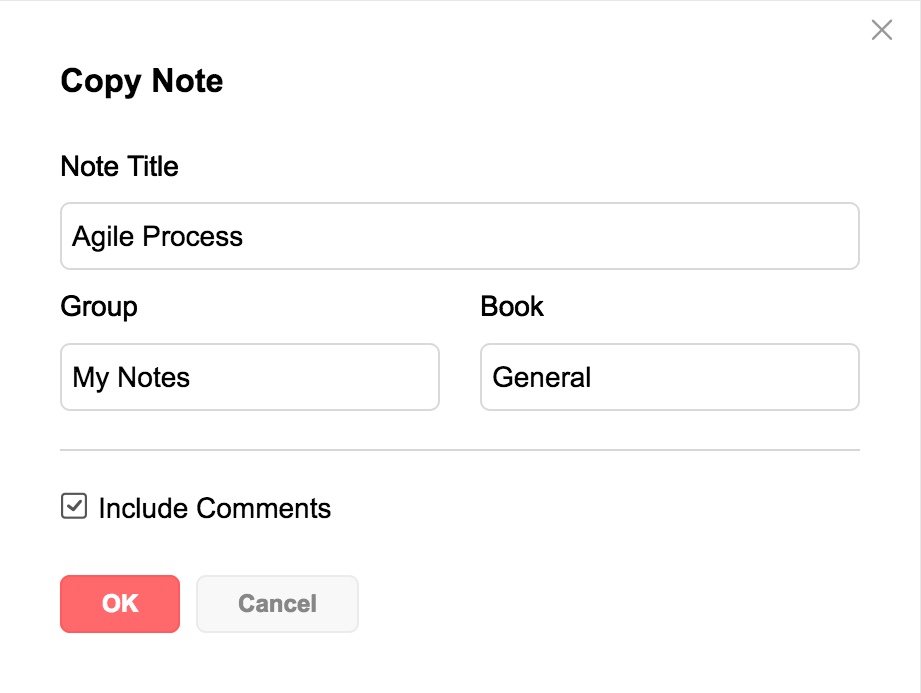
Task: Click the Book field label
Action: point(512,306)
